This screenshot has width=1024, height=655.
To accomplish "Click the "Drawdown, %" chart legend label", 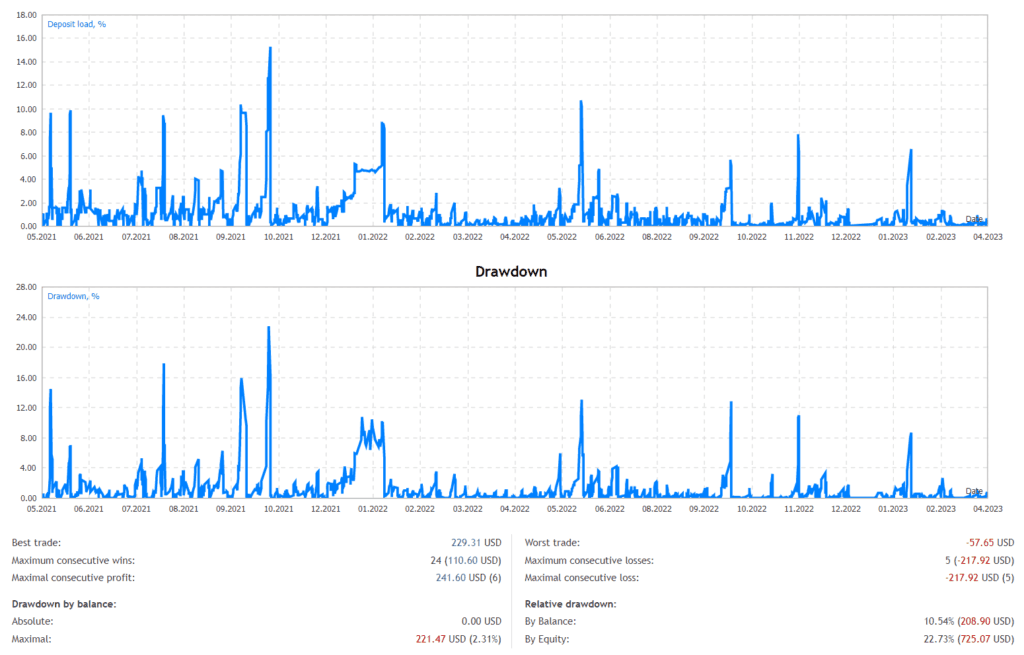I will (x=74, y=296).
